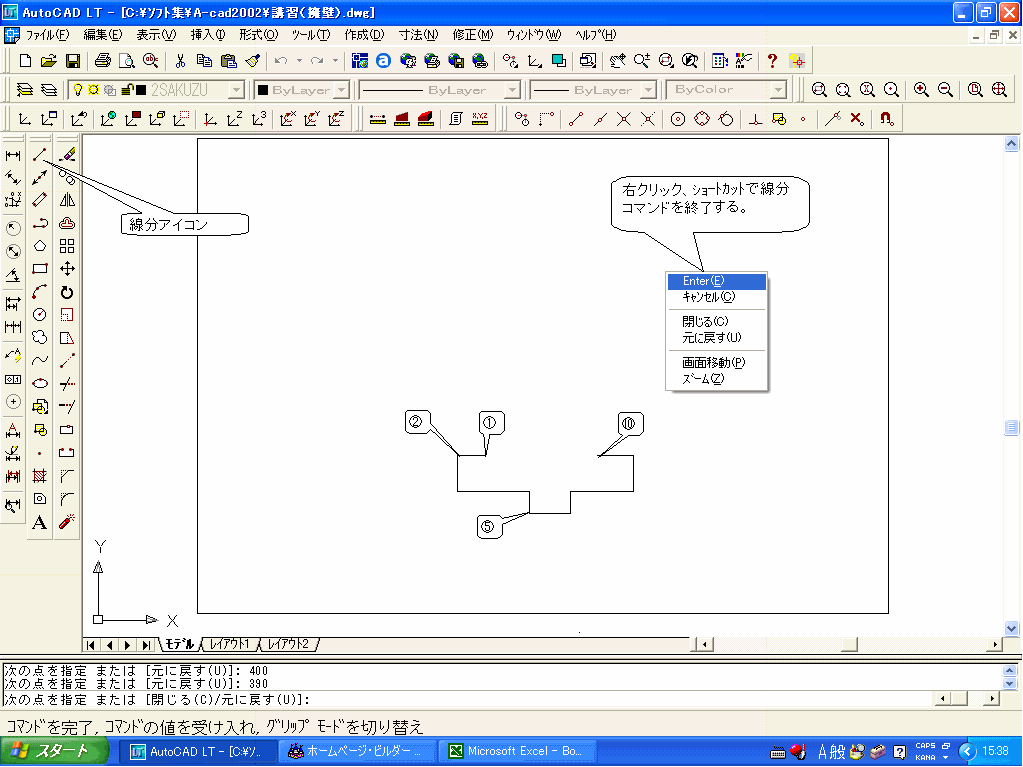Click the AutoCAD LT taskbar button
1023x767 pixels.
197,751
